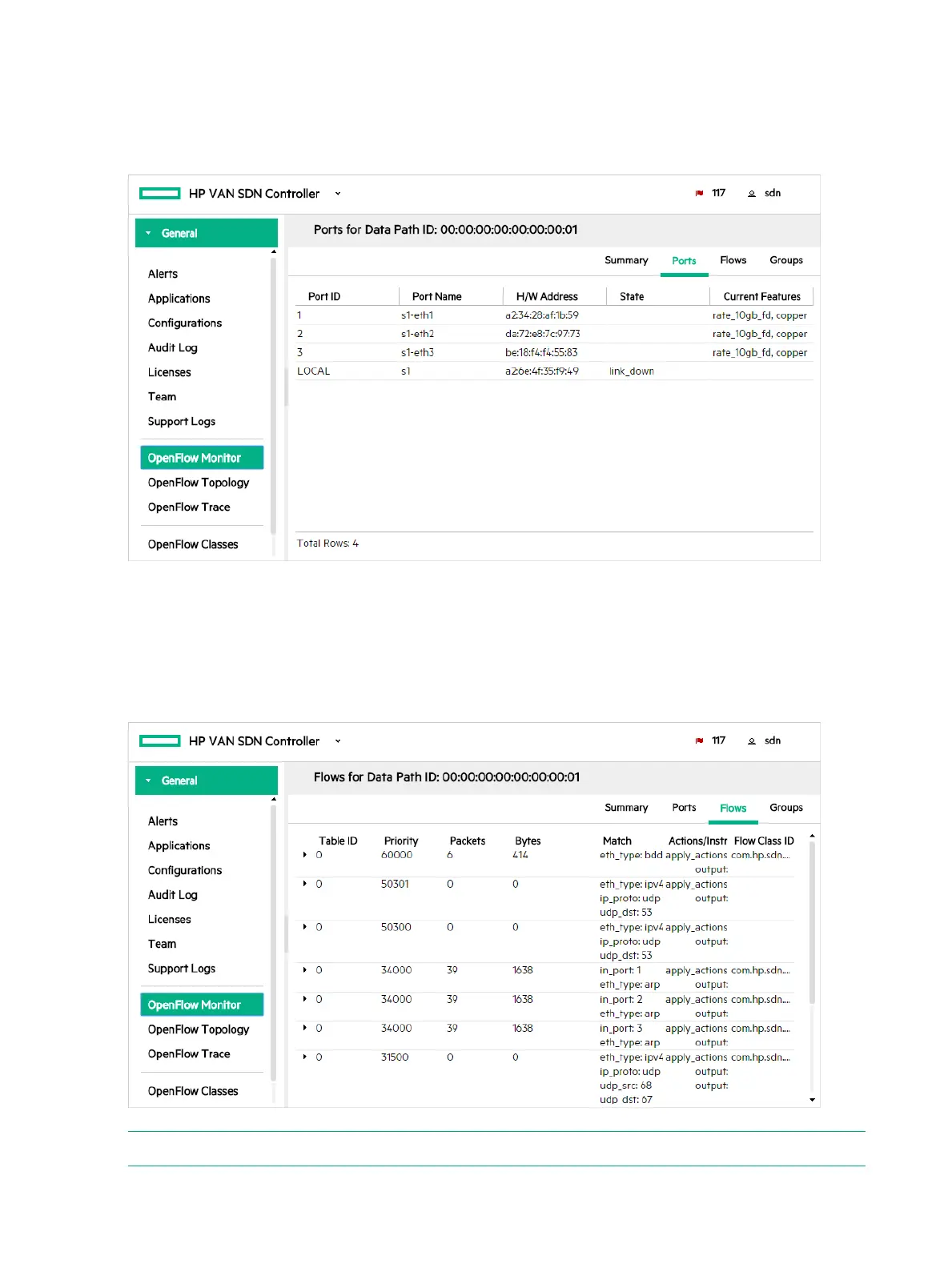This screenshot has height=1268, width=952.
Task: Click HP logo in the Flows page header
Action: (x=160, y=740)
